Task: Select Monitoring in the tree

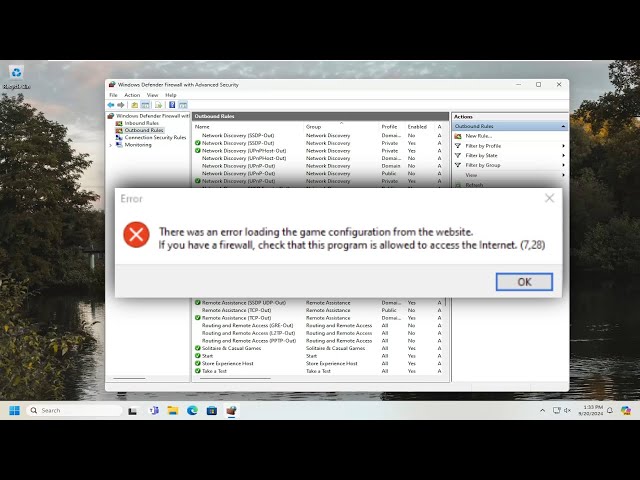Action: (x=133, y=145)
